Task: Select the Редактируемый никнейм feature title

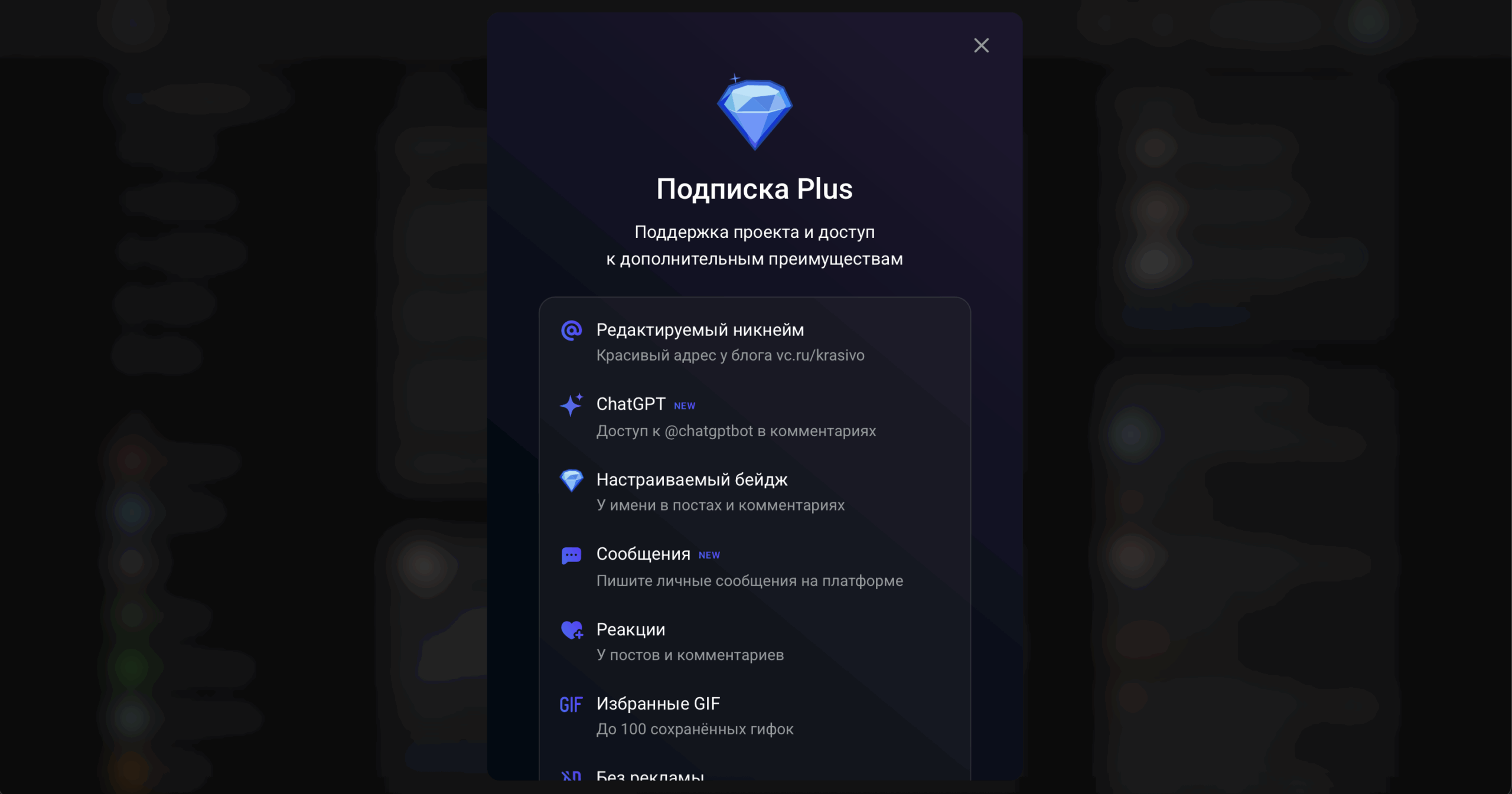Action: 700,330
